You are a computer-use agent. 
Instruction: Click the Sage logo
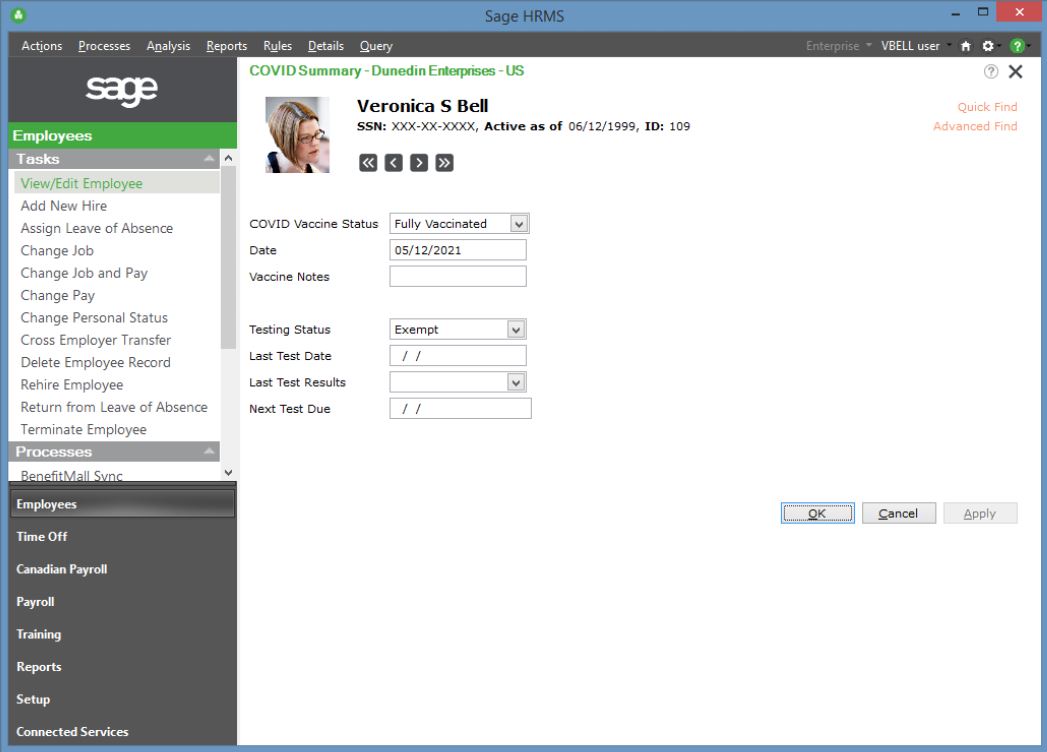tap(122, 89)
